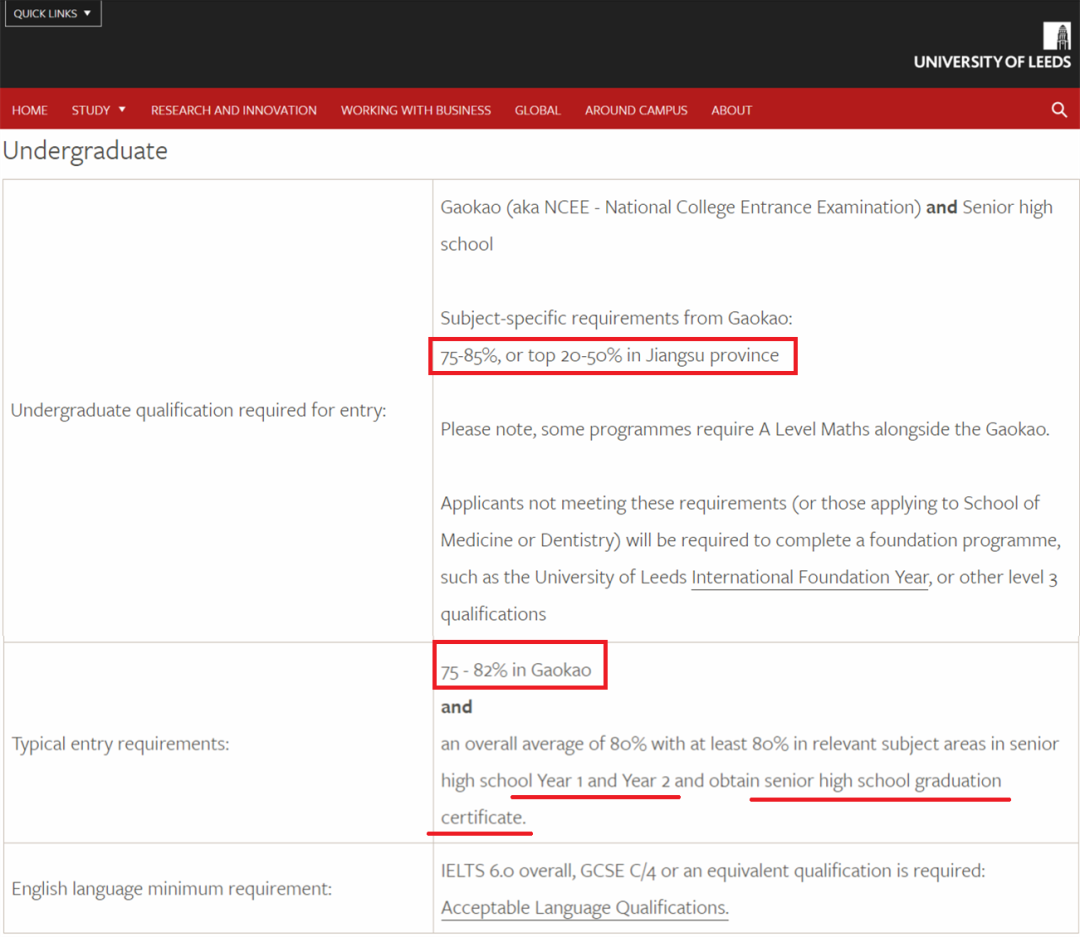Viewport: 1080px width, 937px height.
Task: Click the University of Leeds logo
Action: click(x=992, y=45)
